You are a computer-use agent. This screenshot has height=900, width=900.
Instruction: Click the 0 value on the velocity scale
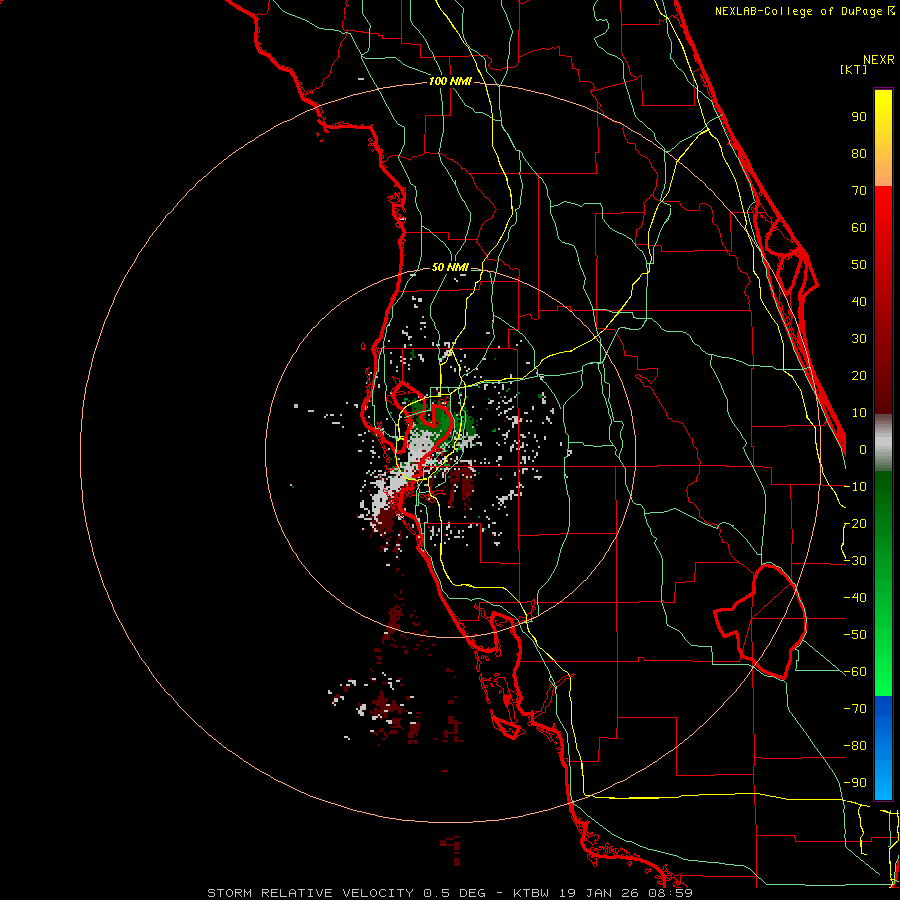[863, 449]
